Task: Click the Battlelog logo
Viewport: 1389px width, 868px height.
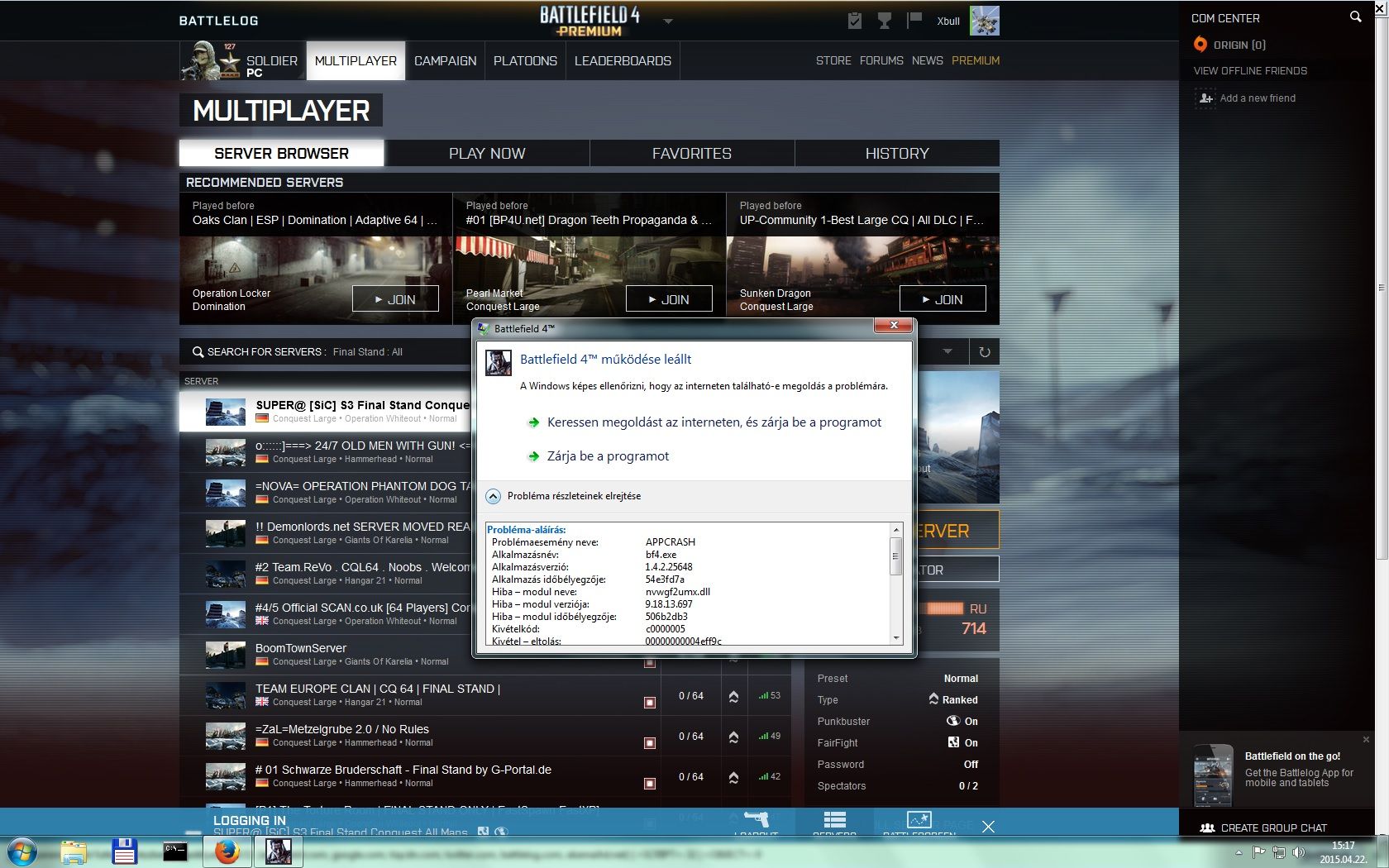Action: pos(218,21)
